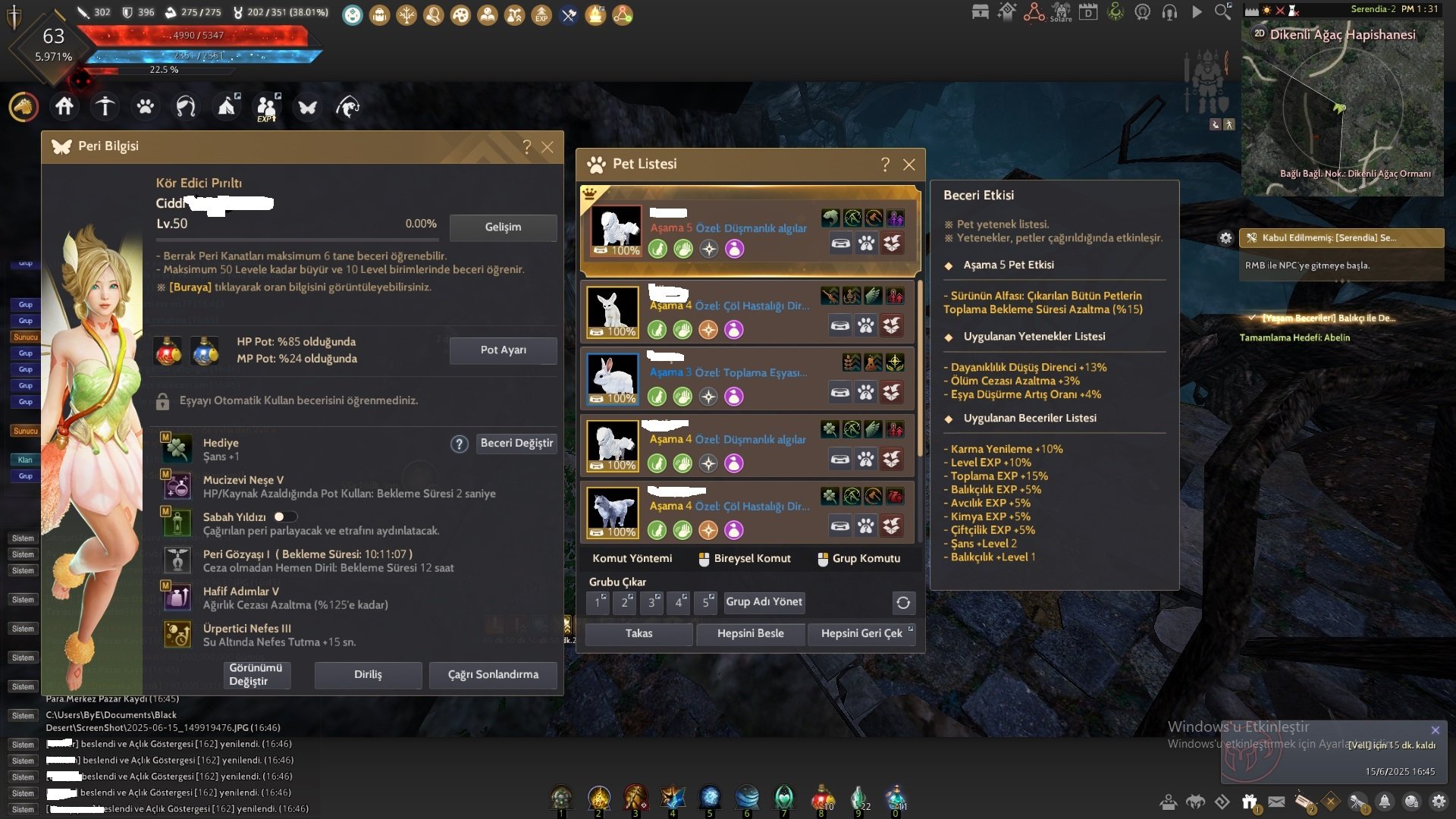Viewport: 1456px width, 819px height.
Task: Select pet group 3
Action: tap(652, 602)
